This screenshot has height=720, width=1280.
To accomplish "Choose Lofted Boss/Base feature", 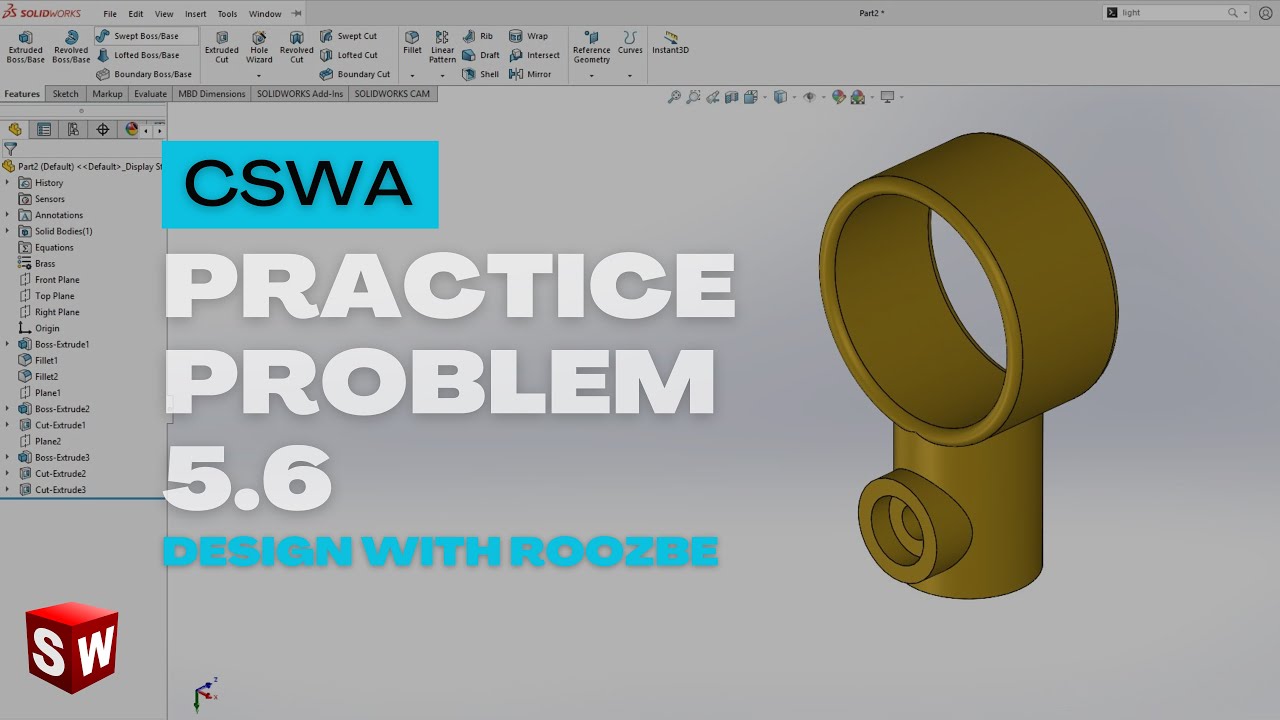I will coord(138,55).
